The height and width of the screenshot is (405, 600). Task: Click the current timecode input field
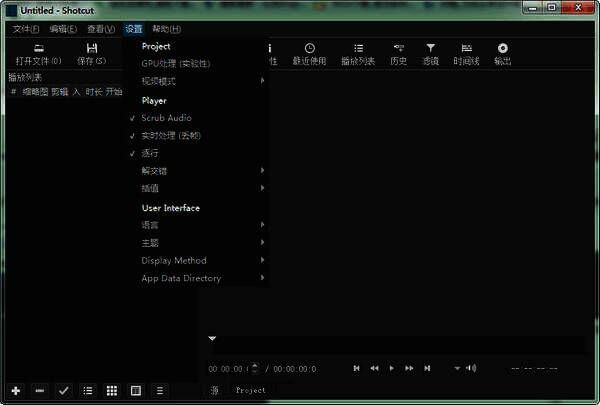pyautogui.click(x=229, y=369)
